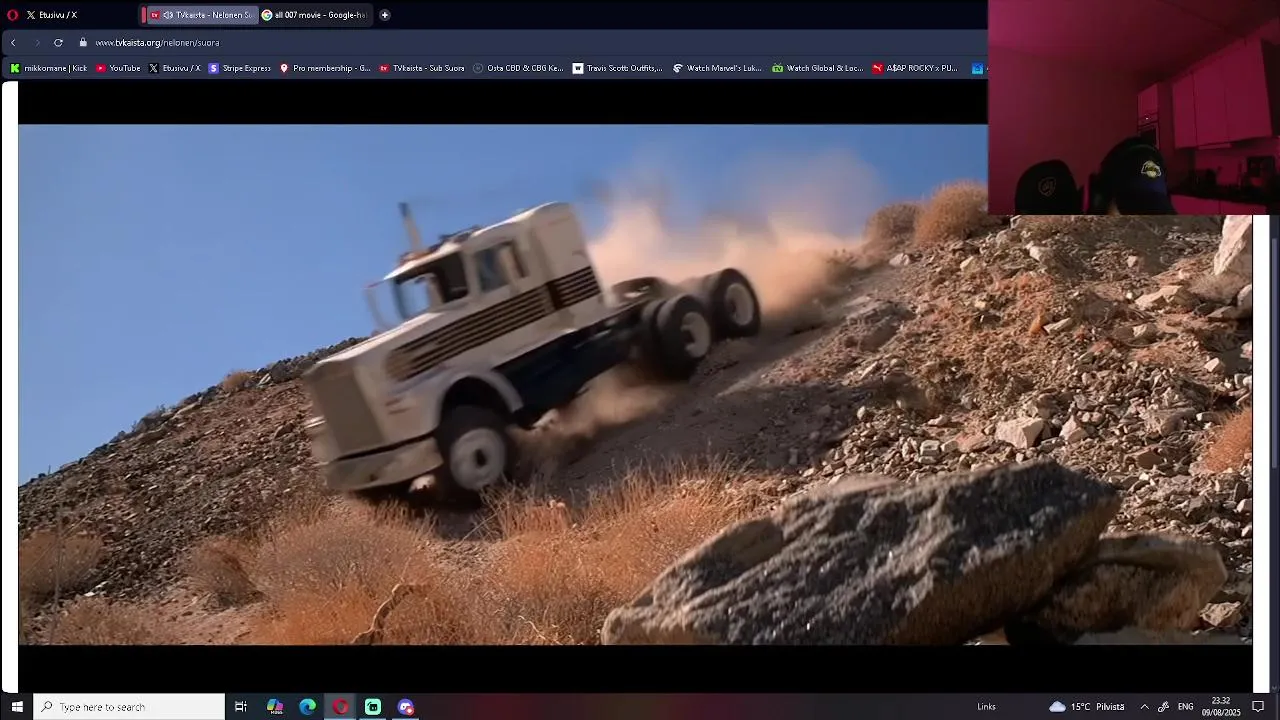This screenshot has width=1280, height=720.
Task: Open the weather widget 15°C Pilvistä
Action: coord(1087,707)
